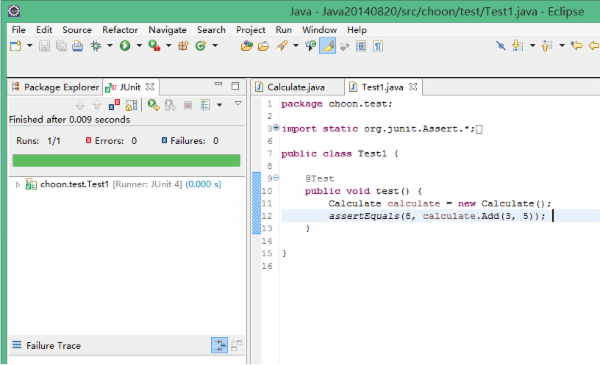The width and height of the screenshot is (600, 365).
Task: Open the Run button dropdown arrow
Action: (x=139, y=46)
